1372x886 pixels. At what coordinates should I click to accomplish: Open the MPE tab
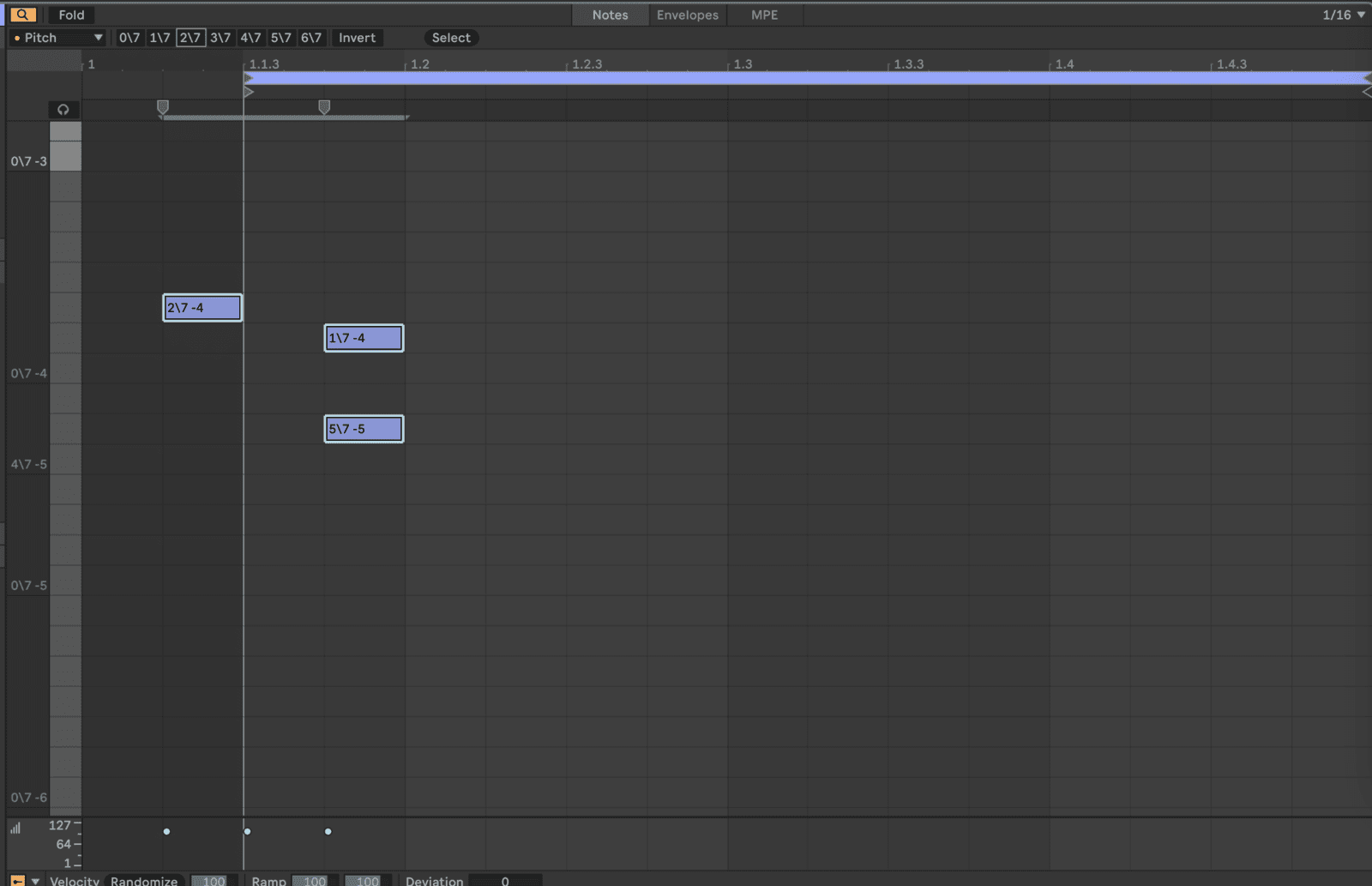pos(764,15)
